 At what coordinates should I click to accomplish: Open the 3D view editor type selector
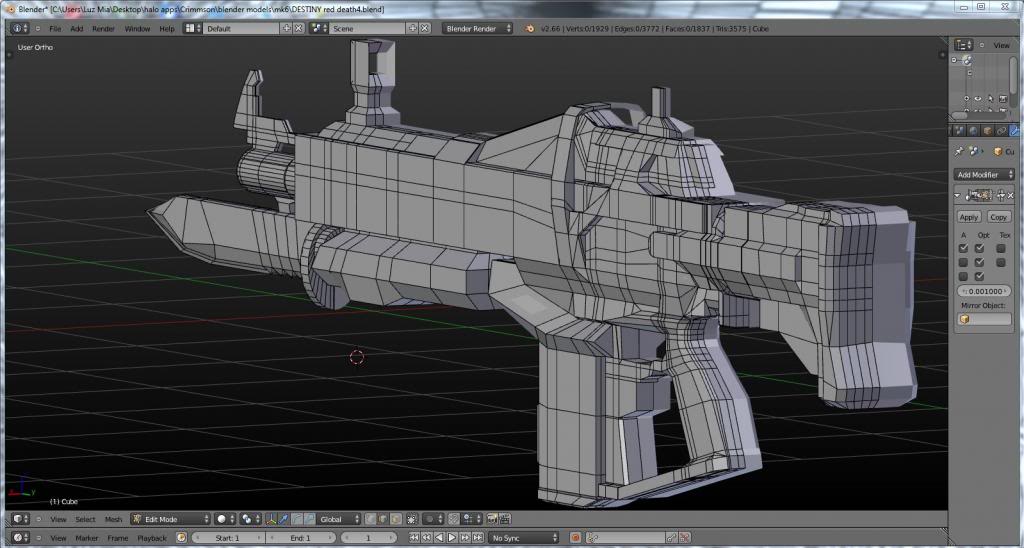point(20,519)
